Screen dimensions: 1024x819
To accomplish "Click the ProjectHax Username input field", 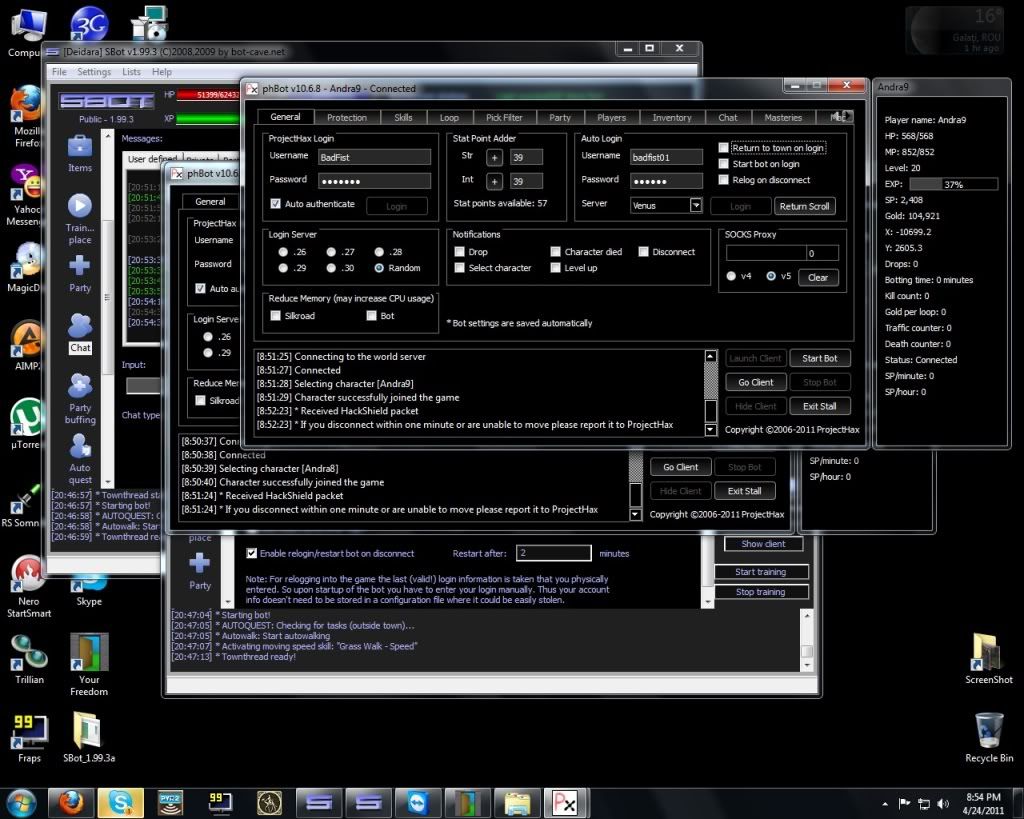I will [x=374, y=157].
